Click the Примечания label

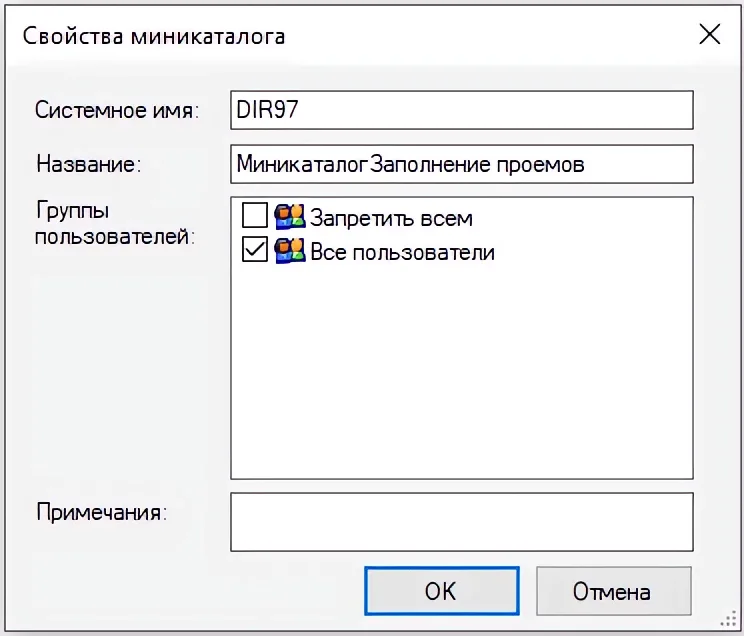click(x=101, y=512)
